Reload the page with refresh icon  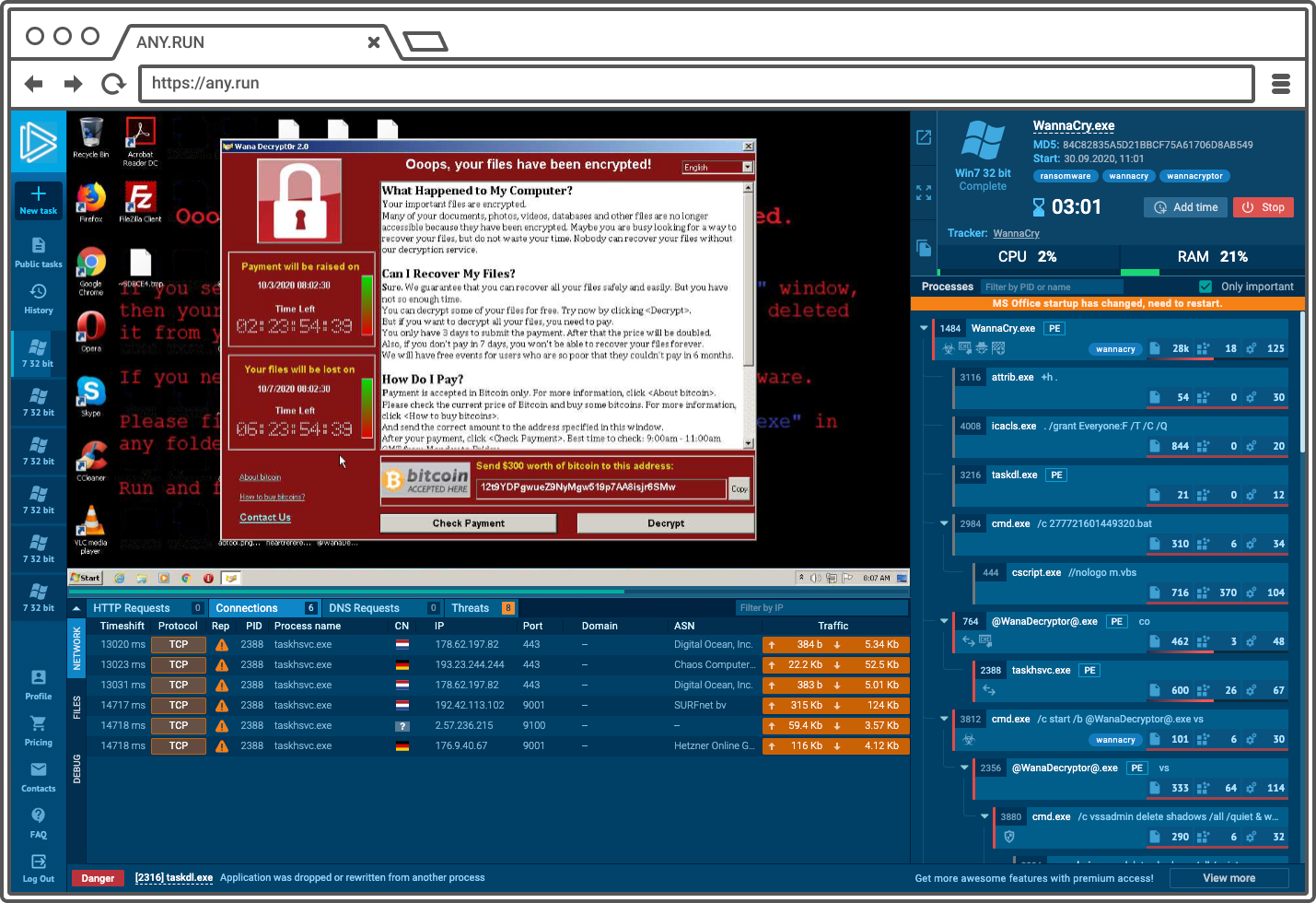tap(113, 84)
